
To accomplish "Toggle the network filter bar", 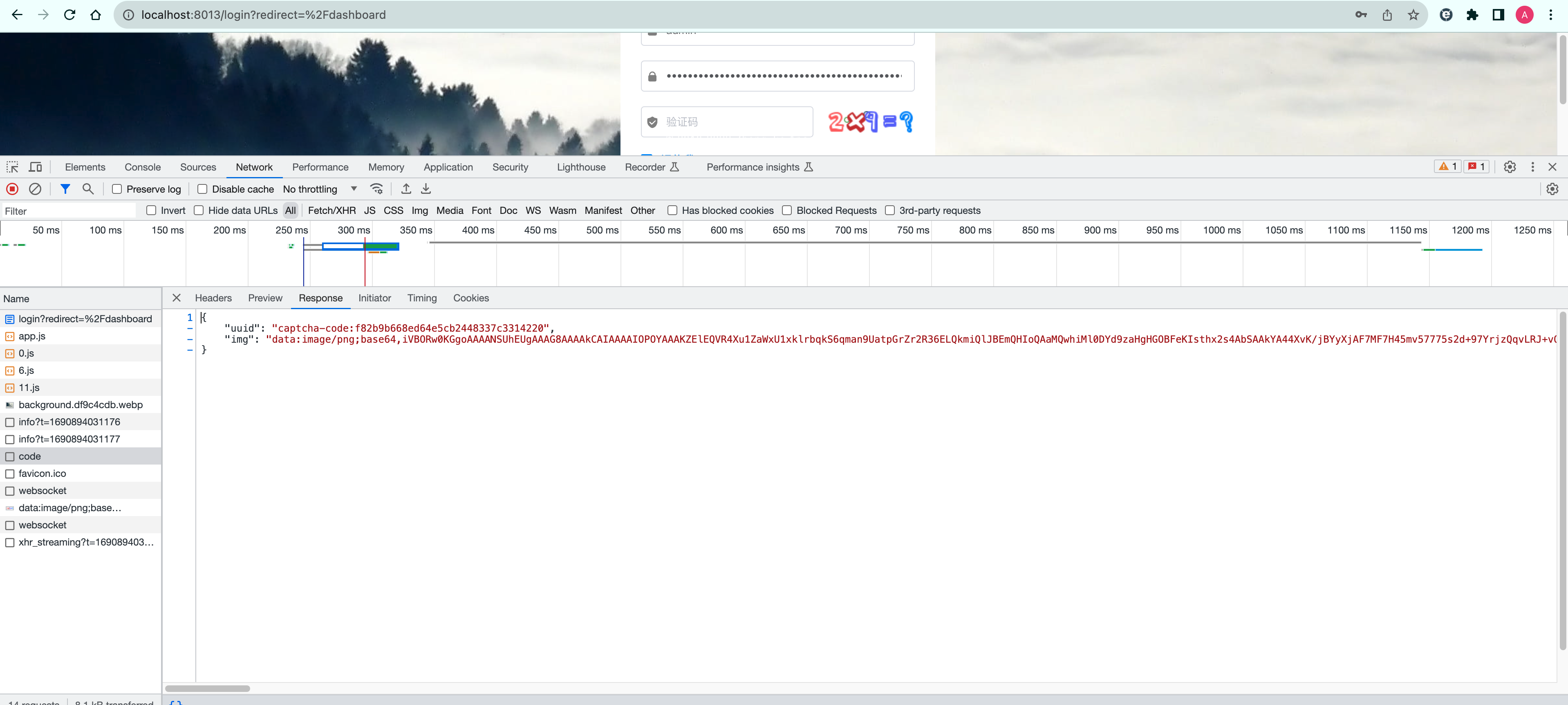I will (x=65, y=189).
